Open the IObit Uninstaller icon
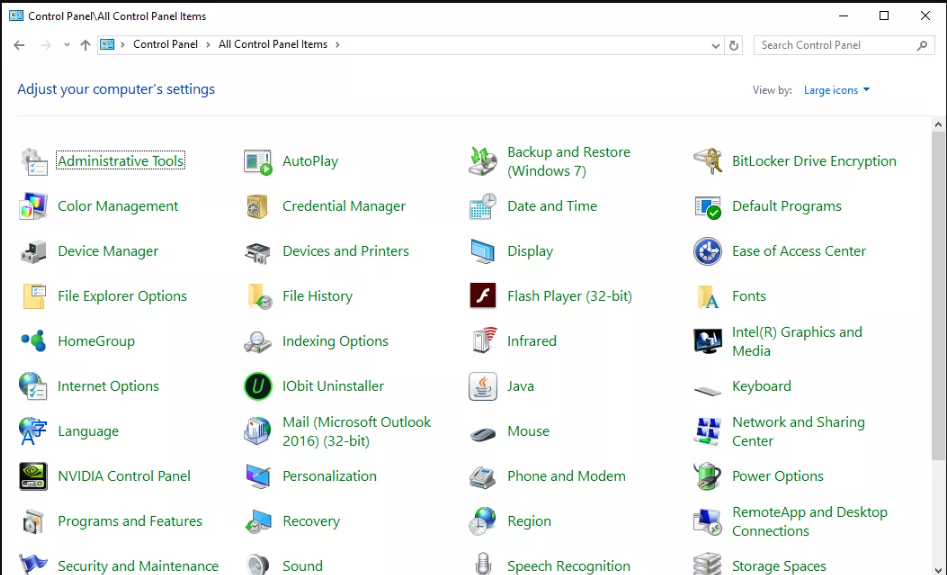Screen dimensions: 947x575 point(258,386)
